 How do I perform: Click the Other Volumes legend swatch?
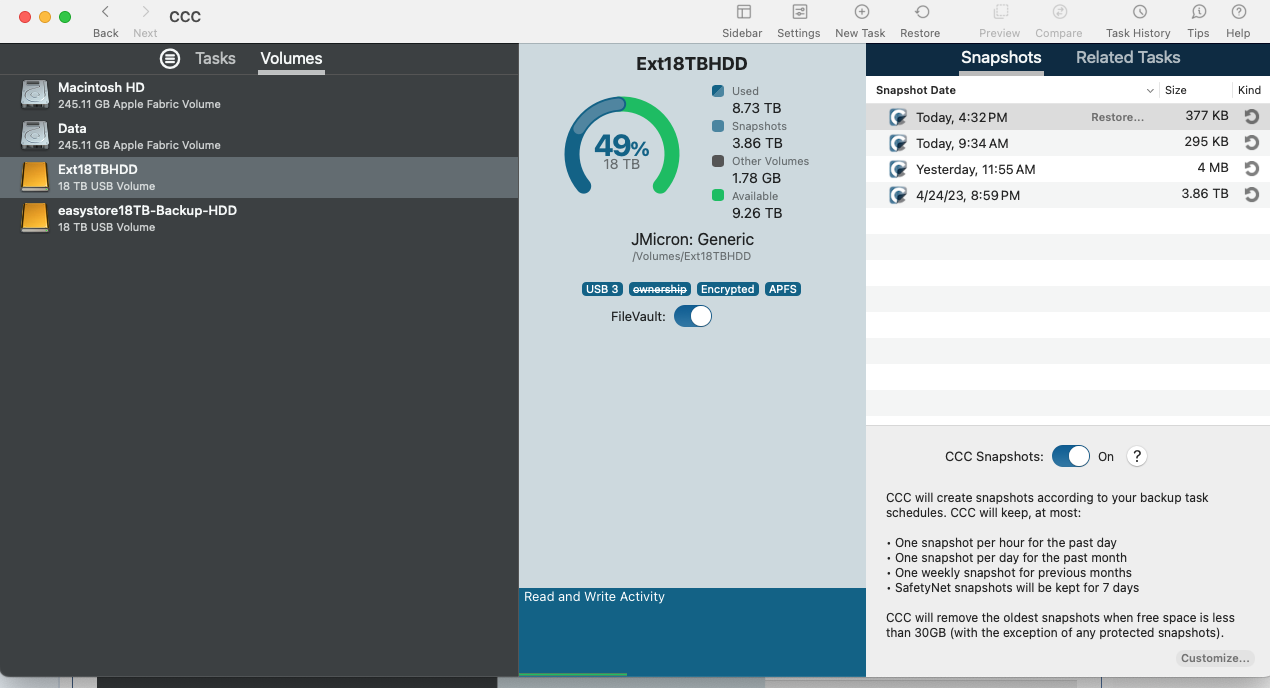718,161
